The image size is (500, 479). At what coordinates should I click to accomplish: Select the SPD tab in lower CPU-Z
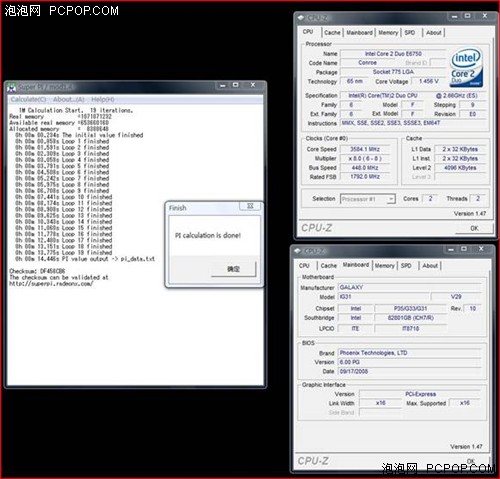pos(406,266)
